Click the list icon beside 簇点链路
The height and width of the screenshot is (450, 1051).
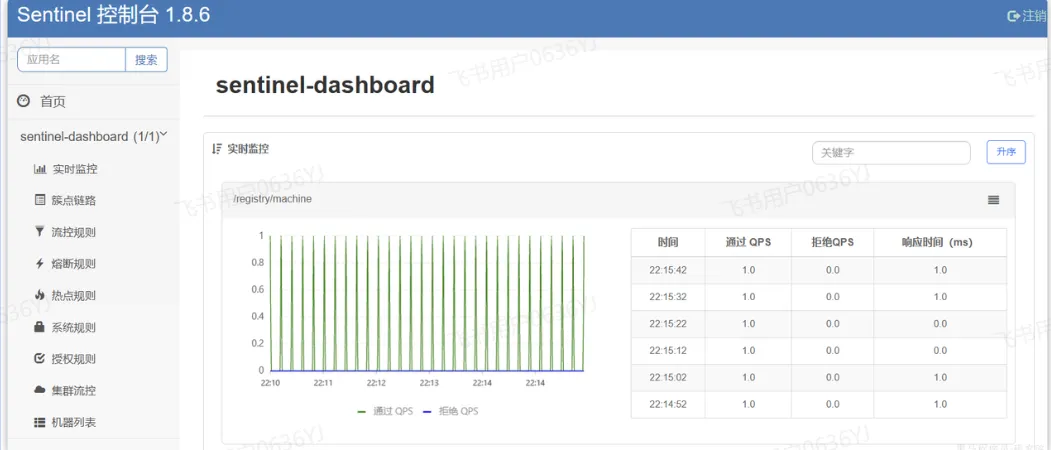point(40,201)
